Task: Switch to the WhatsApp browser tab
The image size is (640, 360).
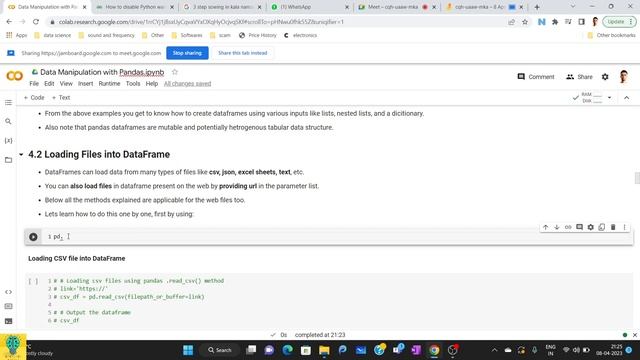Action: (x=310, y=7)
